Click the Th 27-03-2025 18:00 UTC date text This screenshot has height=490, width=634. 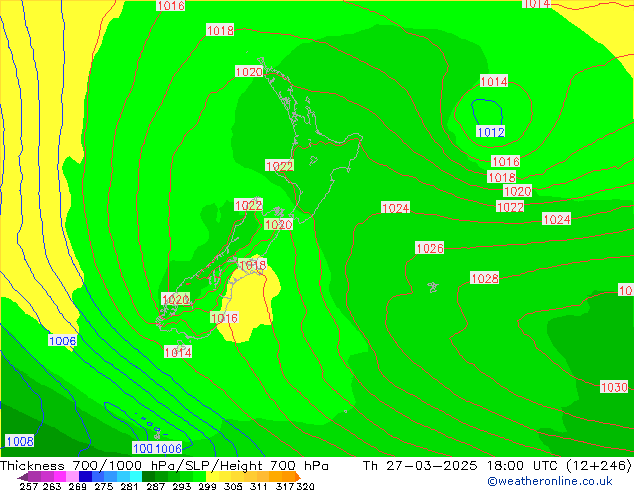coord(460,465)
